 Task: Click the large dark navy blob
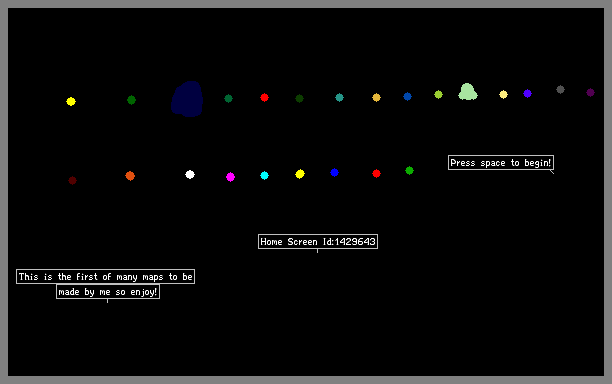pos(187,99)
